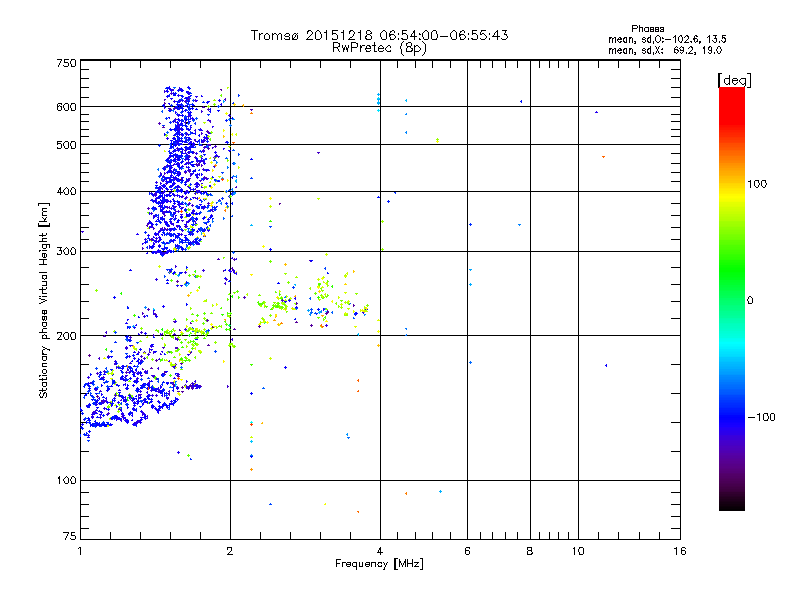The height and width of the screenshot is (600, 800).
Task: Click the '[deg]' colorbar unit label
Action: (734, 80)
